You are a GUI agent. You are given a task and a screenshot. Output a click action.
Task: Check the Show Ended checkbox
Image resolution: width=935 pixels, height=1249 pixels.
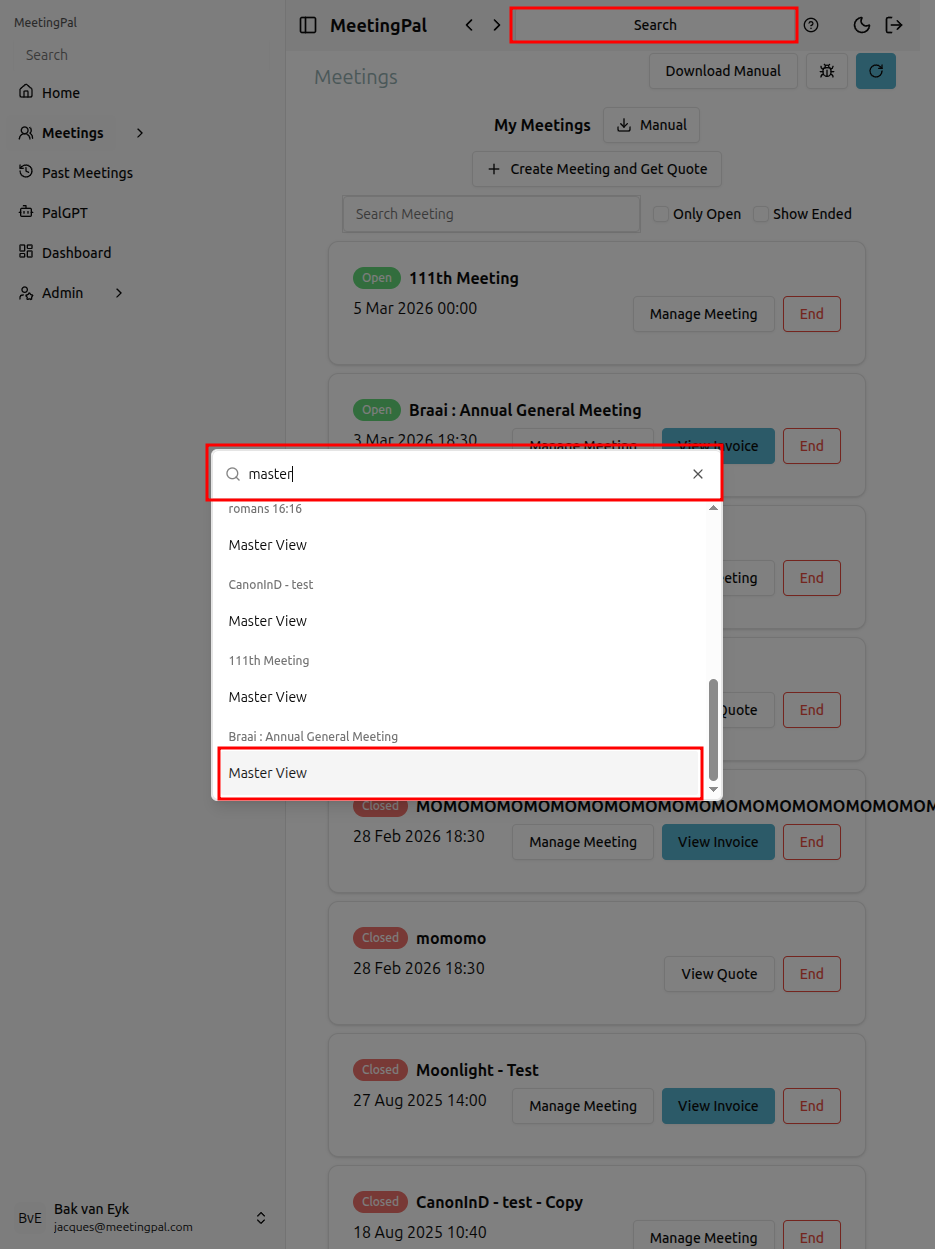pos(760,213)
